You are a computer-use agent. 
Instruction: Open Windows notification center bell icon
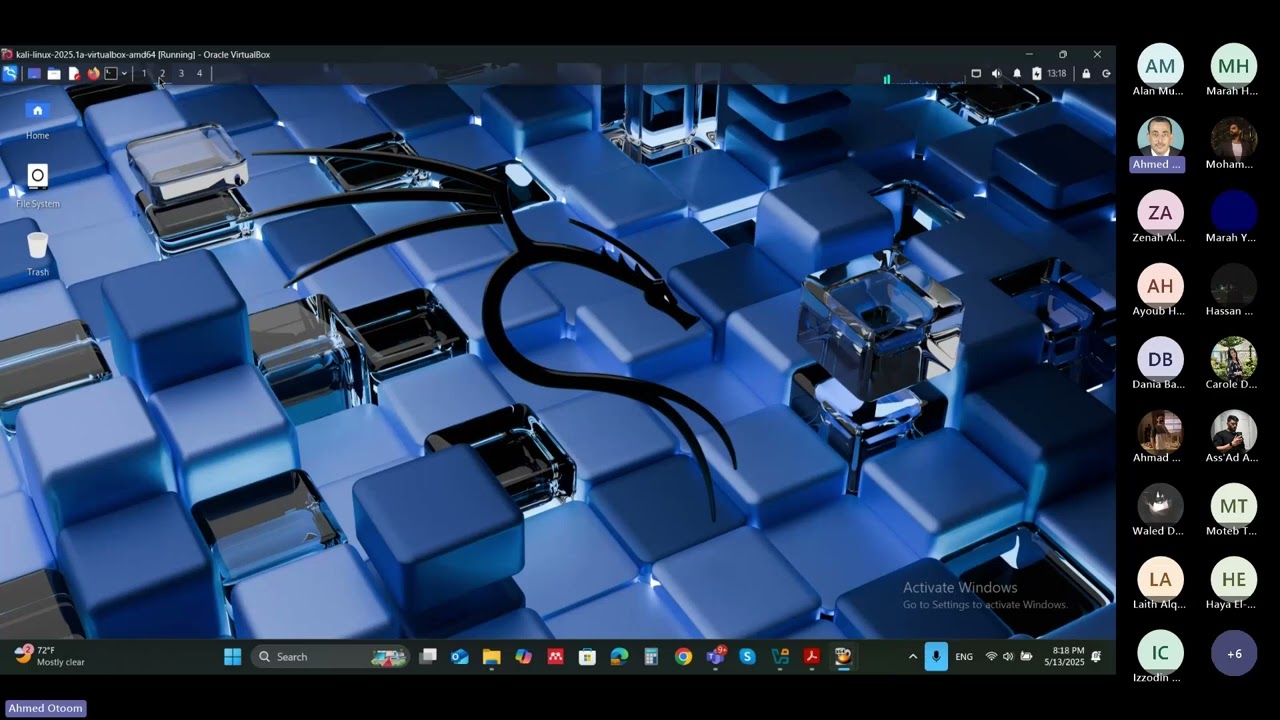click(x=1096, y=657)
